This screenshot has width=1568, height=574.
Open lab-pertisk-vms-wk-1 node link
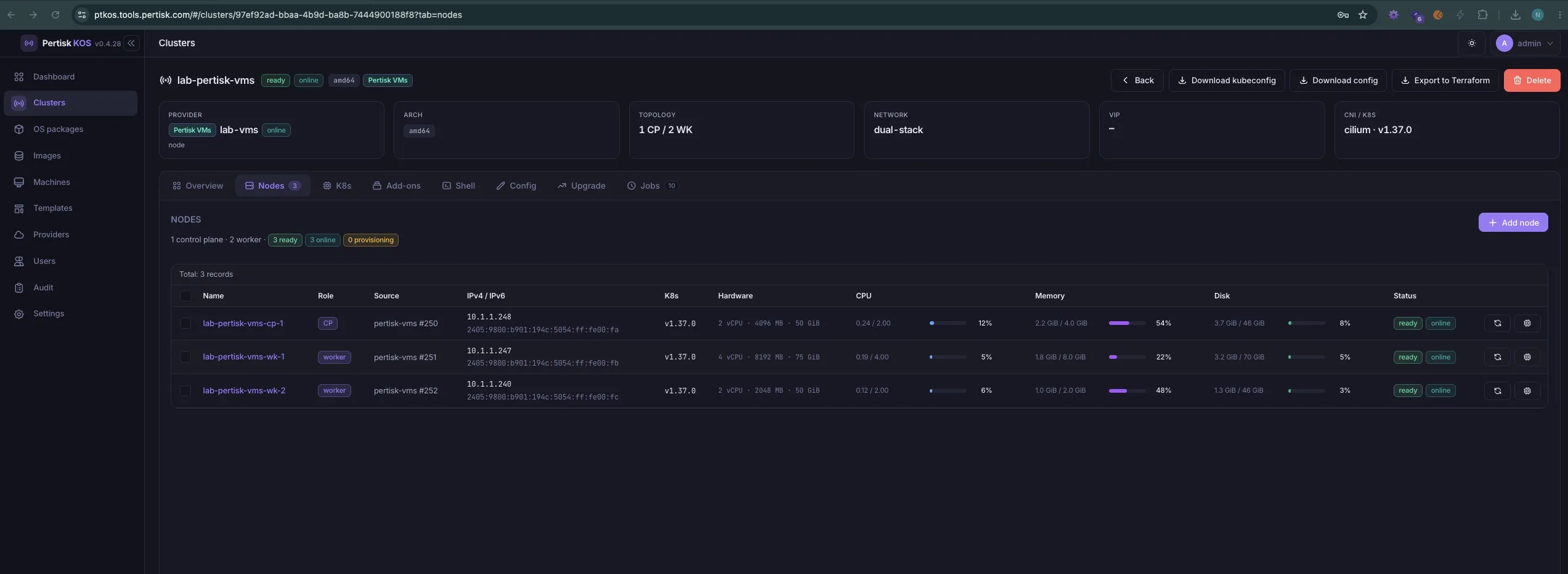tap(243, 357)
